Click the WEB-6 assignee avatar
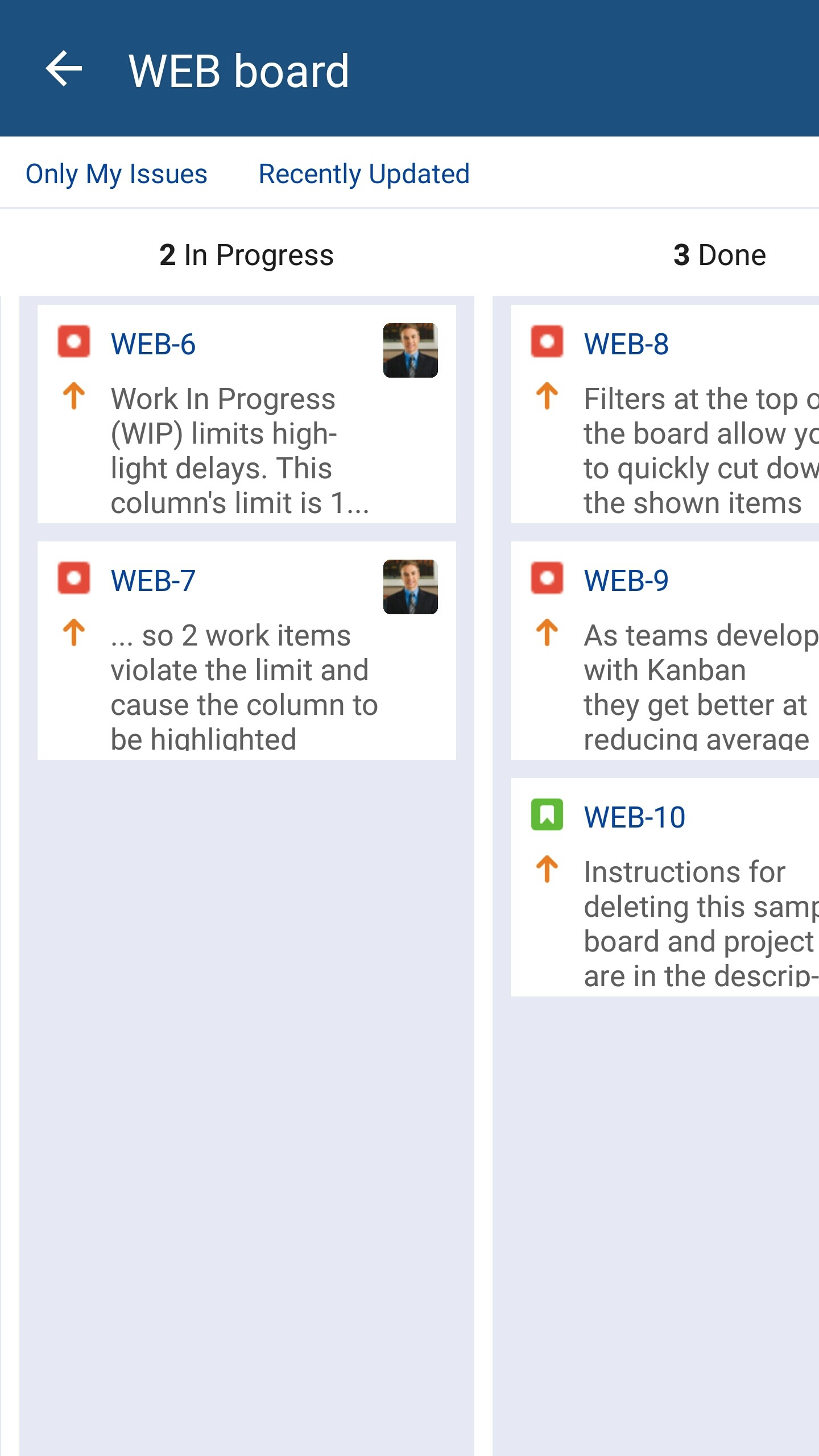This screenshot has width=819, height=1456. coord(410,350)
